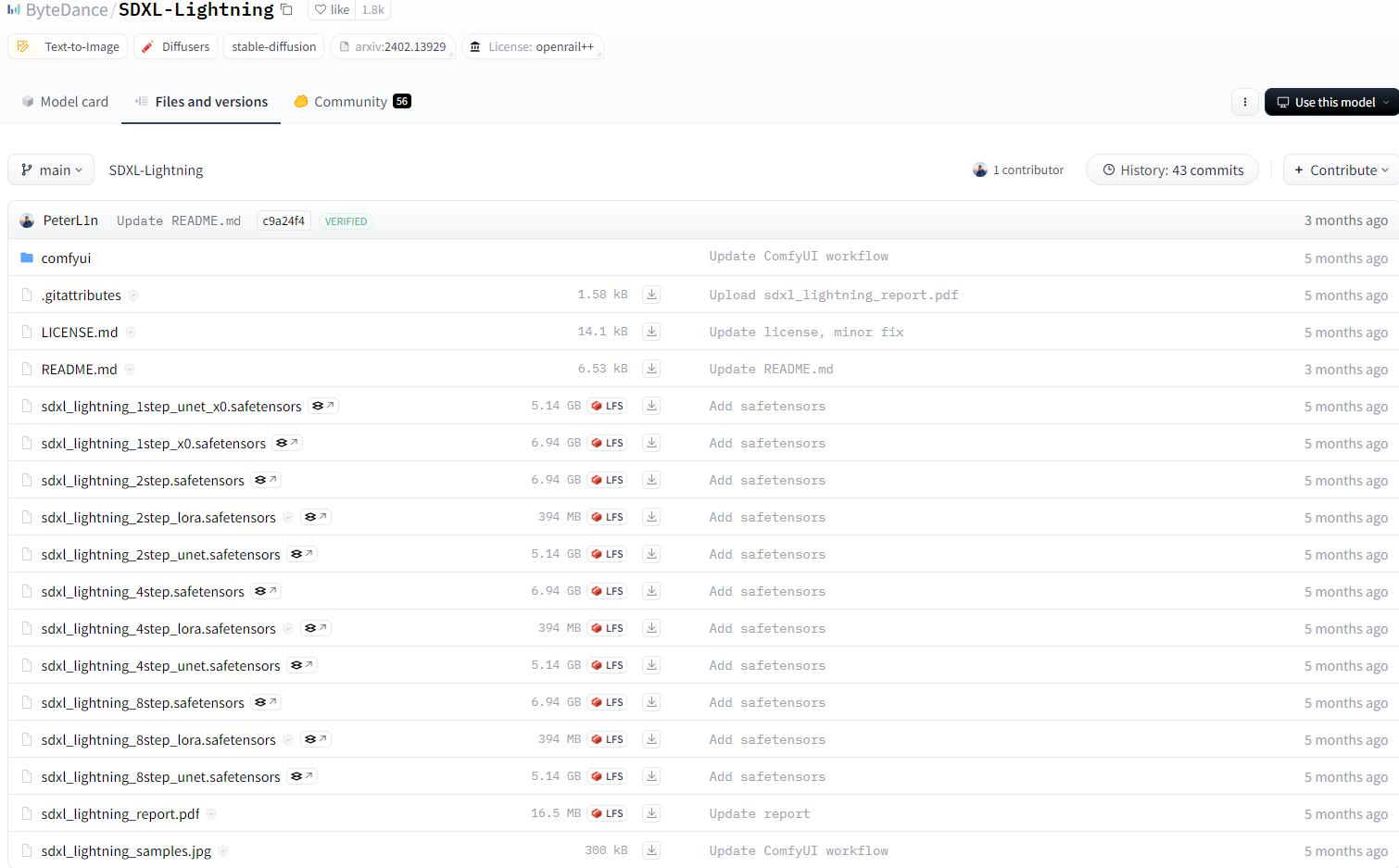
Task: Click LFS badge for sdxl_lightning_2step.safetensors
Action: tap(608, 480)
